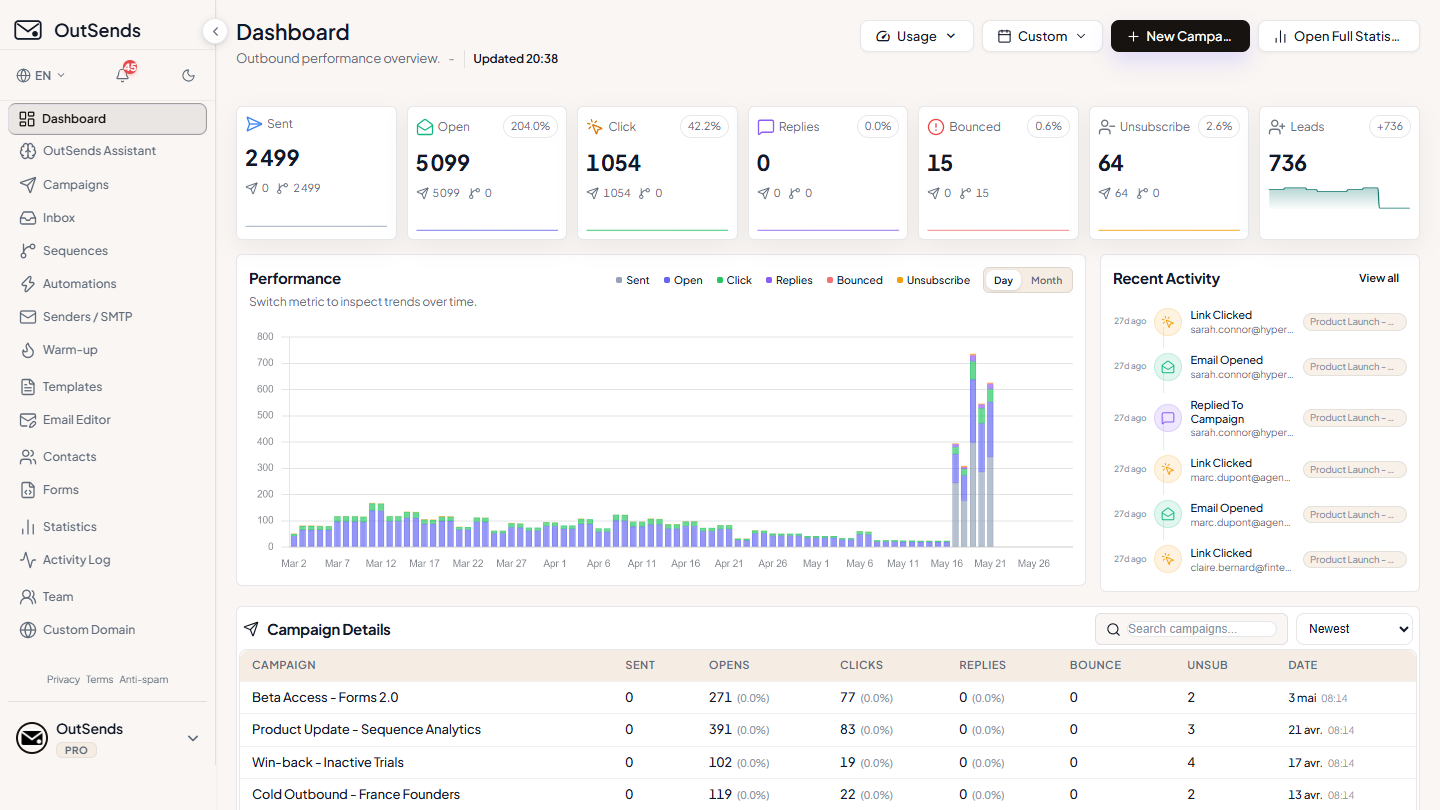Open the notifications bell icon
Screen dimensions: 1440x810
(123, 75)
